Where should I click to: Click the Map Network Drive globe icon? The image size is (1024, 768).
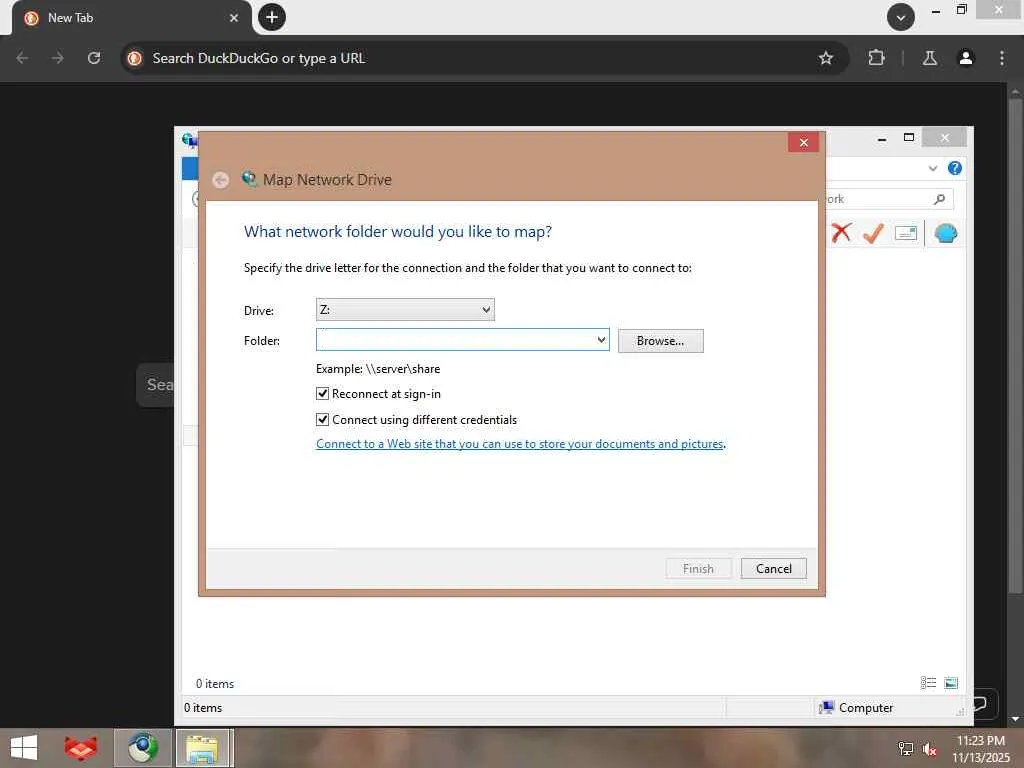(x=249, y=178)
